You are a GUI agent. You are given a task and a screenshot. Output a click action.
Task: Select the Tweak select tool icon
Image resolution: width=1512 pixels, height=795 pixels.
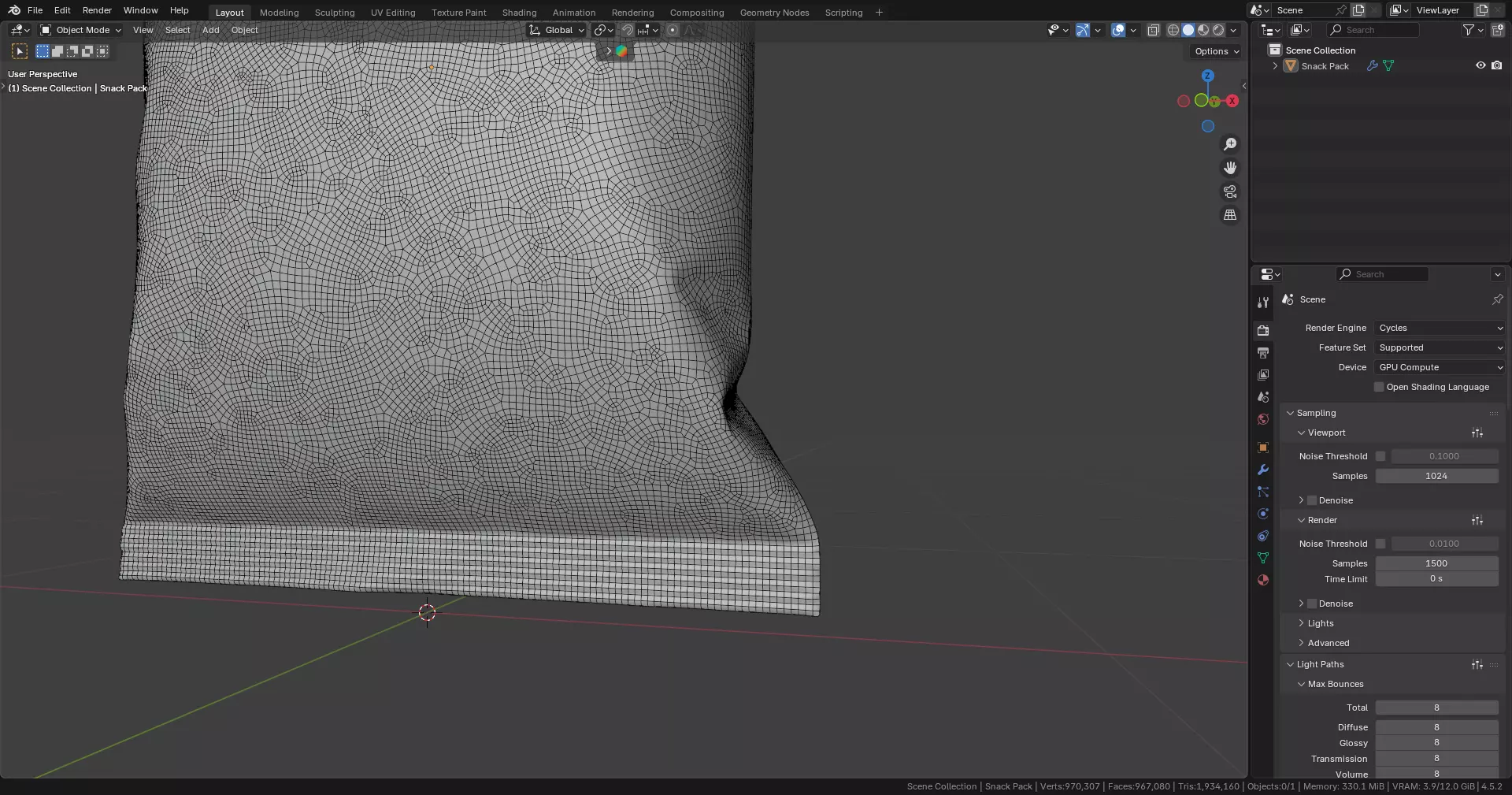(x=20, y=51)
